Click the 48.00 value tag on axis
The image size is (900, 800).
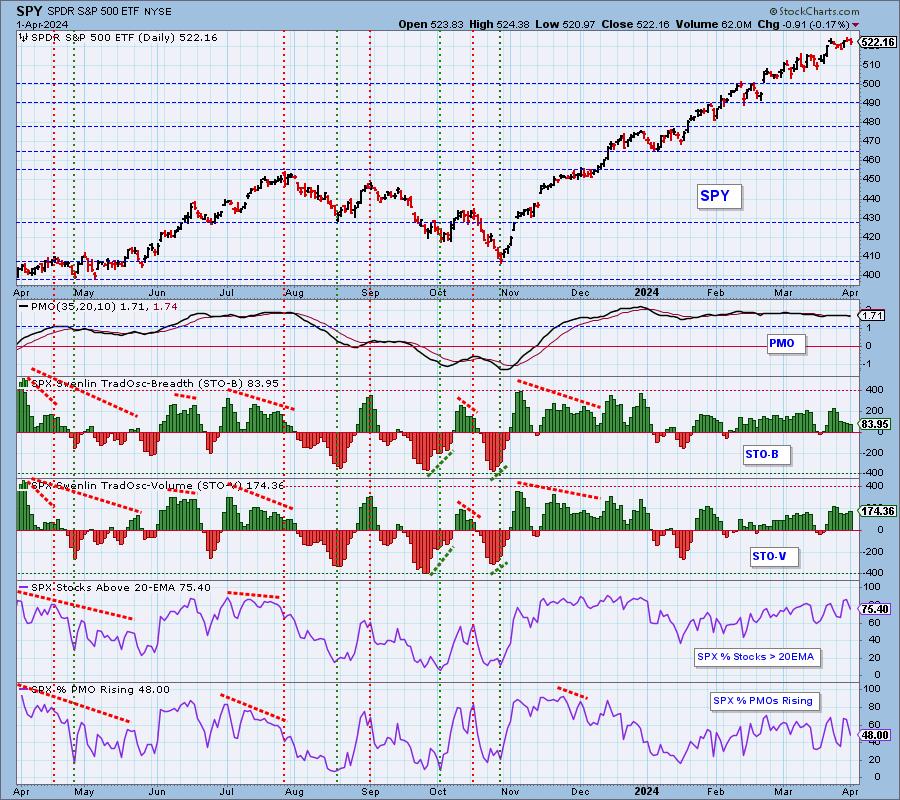(x=876, y=735)
